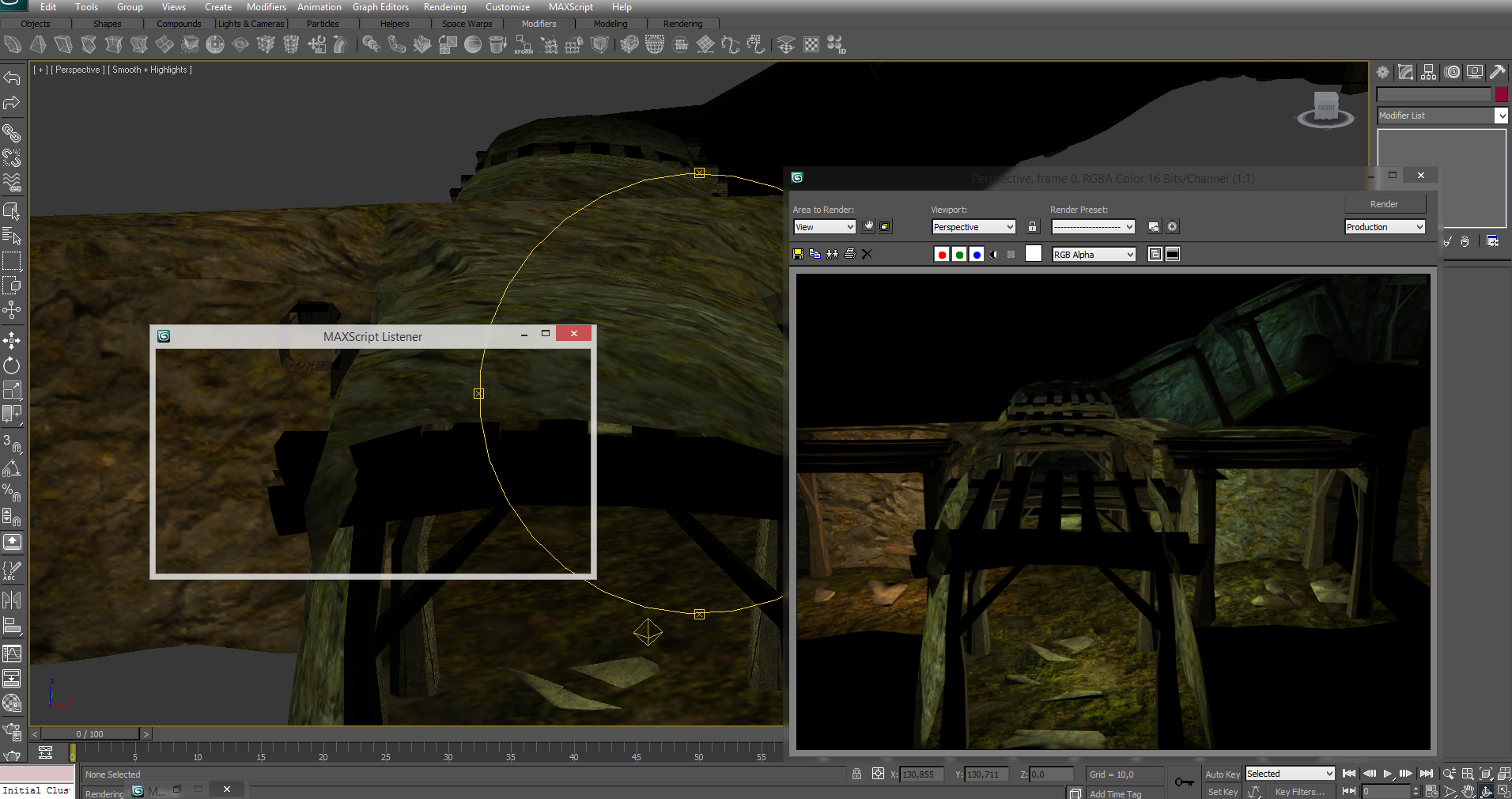Click the Set Keys key icon
Viewport: 1512px width, 799px height.
[x=1184, y=782]
